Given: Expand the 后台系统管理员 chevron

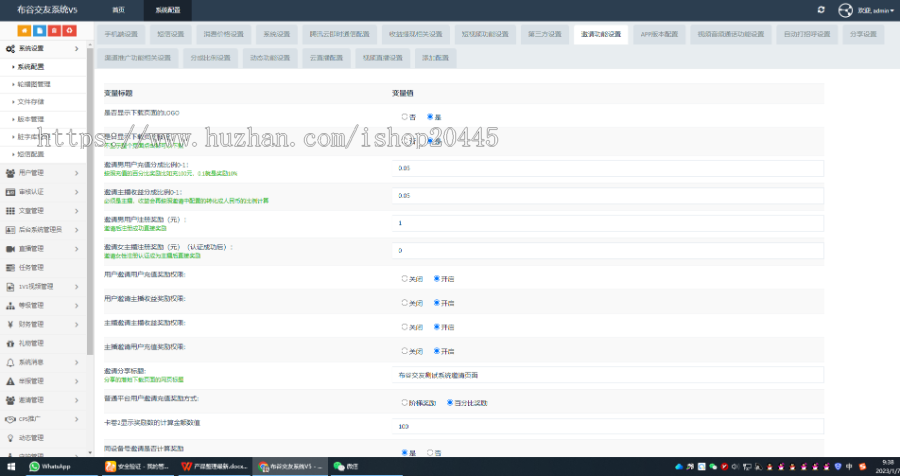Looking at the screenshot, I should 77,230.
